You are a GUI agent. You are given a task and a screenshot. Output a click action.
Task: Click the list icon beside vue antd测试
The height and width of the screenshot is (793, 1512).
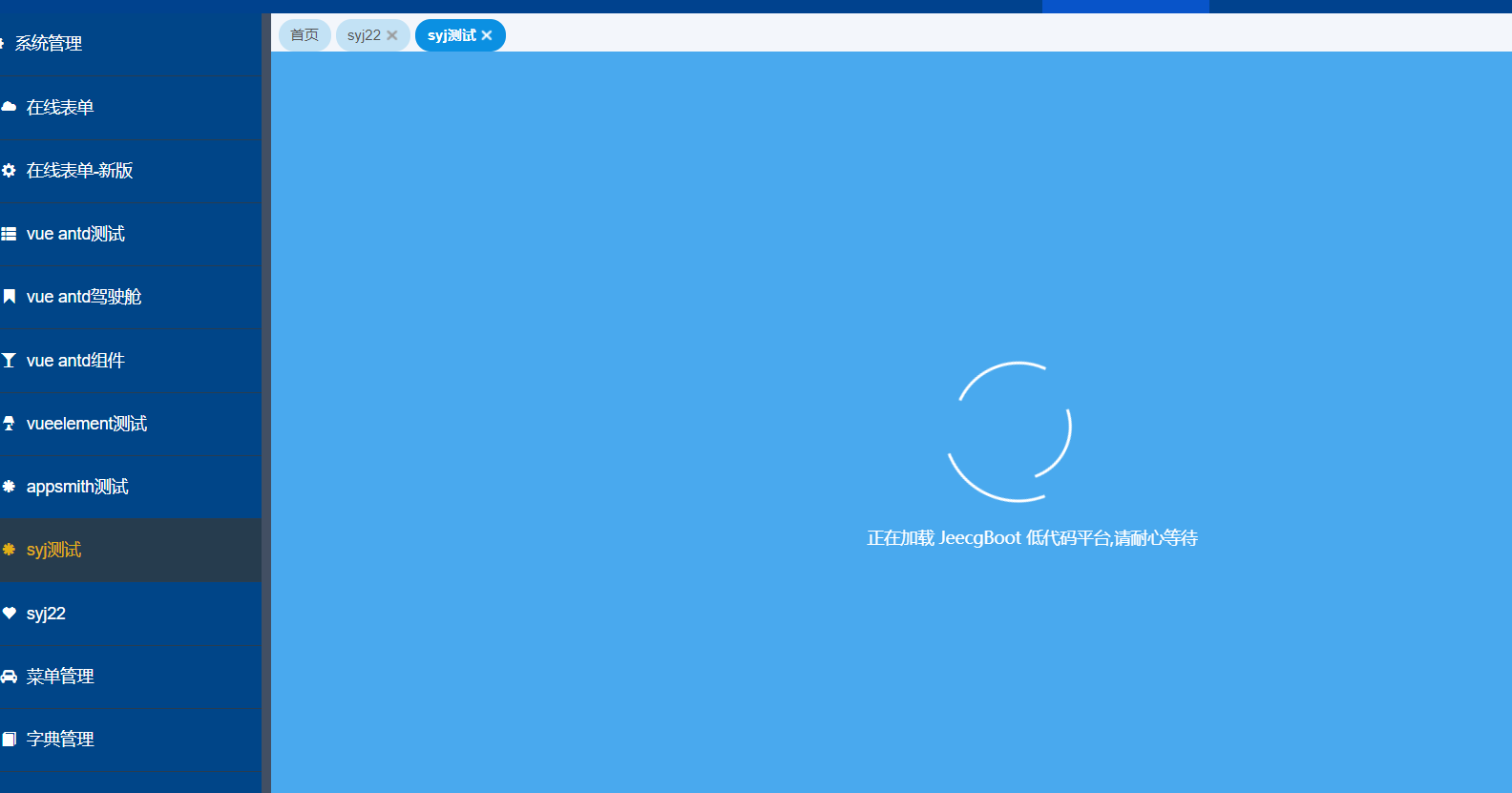click(9, 234)
